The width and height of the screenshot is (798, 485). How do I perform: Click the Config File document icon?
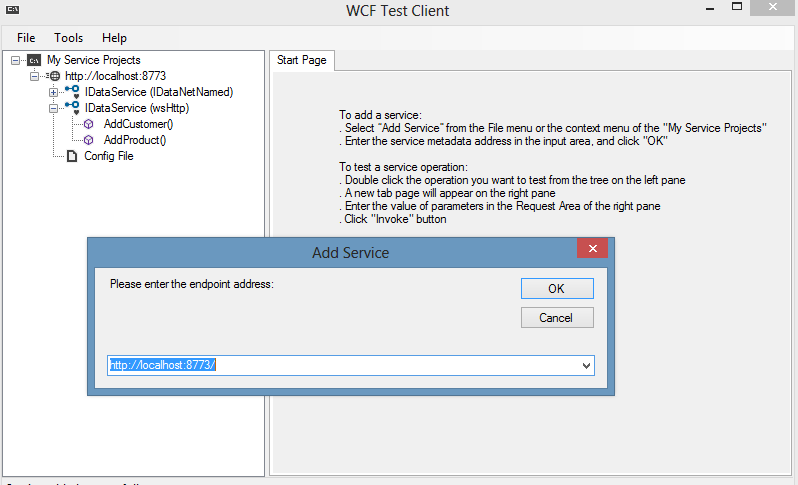pos(72,156)
